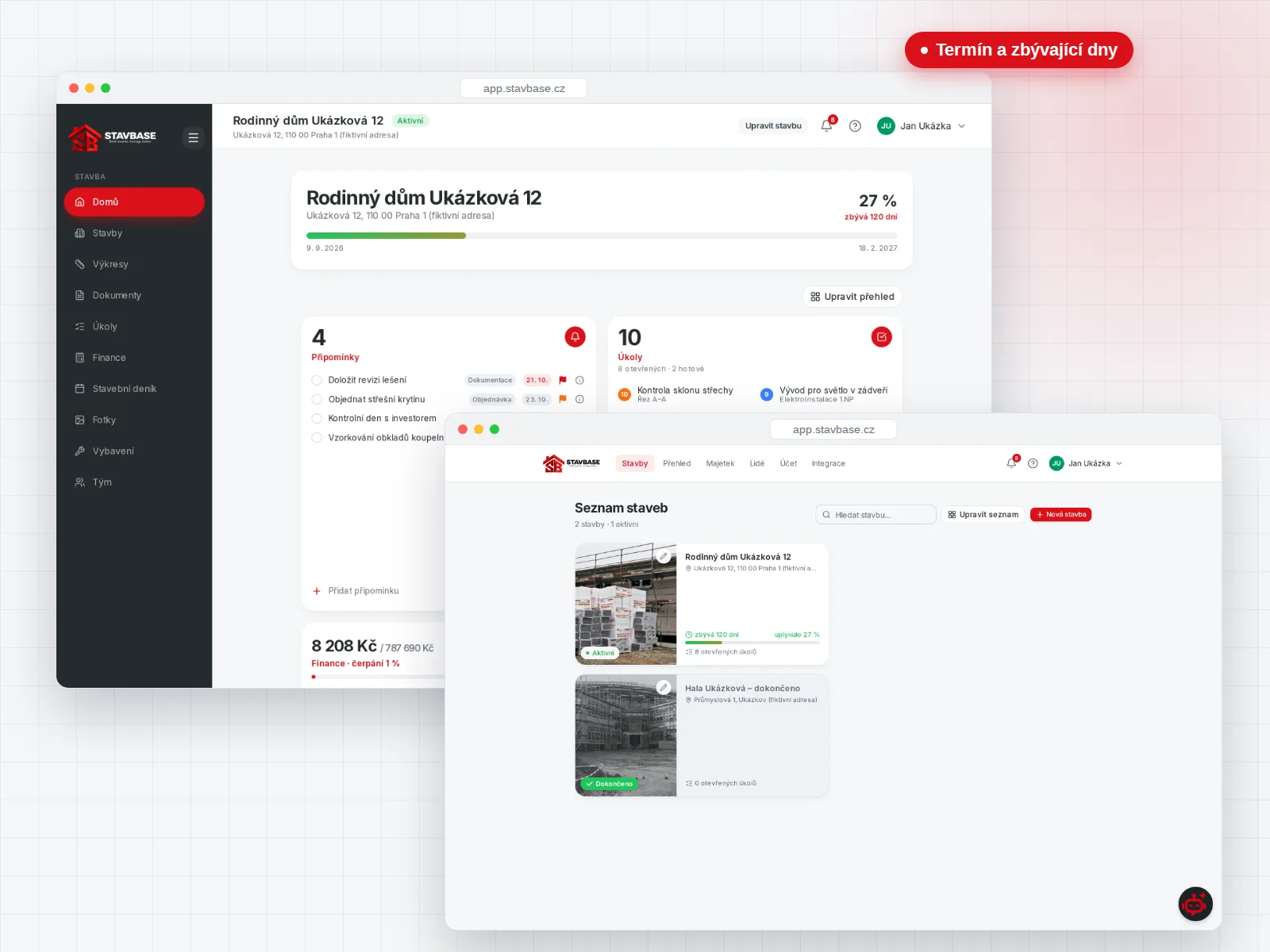Open info icon for Doložit revizi lešení

[579, 380]
